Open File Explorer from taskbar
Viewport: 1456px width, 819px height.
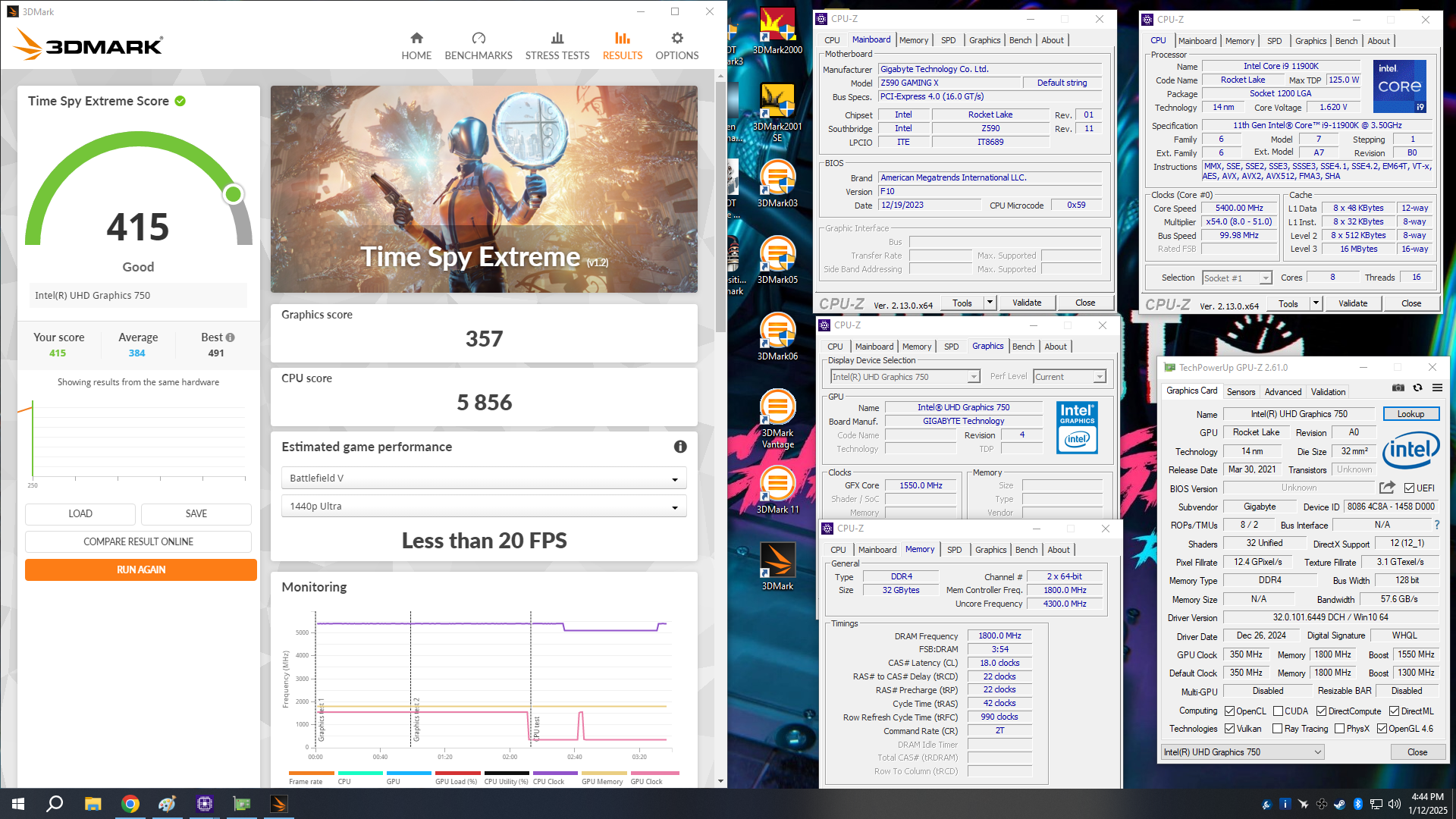click(93, 804)
